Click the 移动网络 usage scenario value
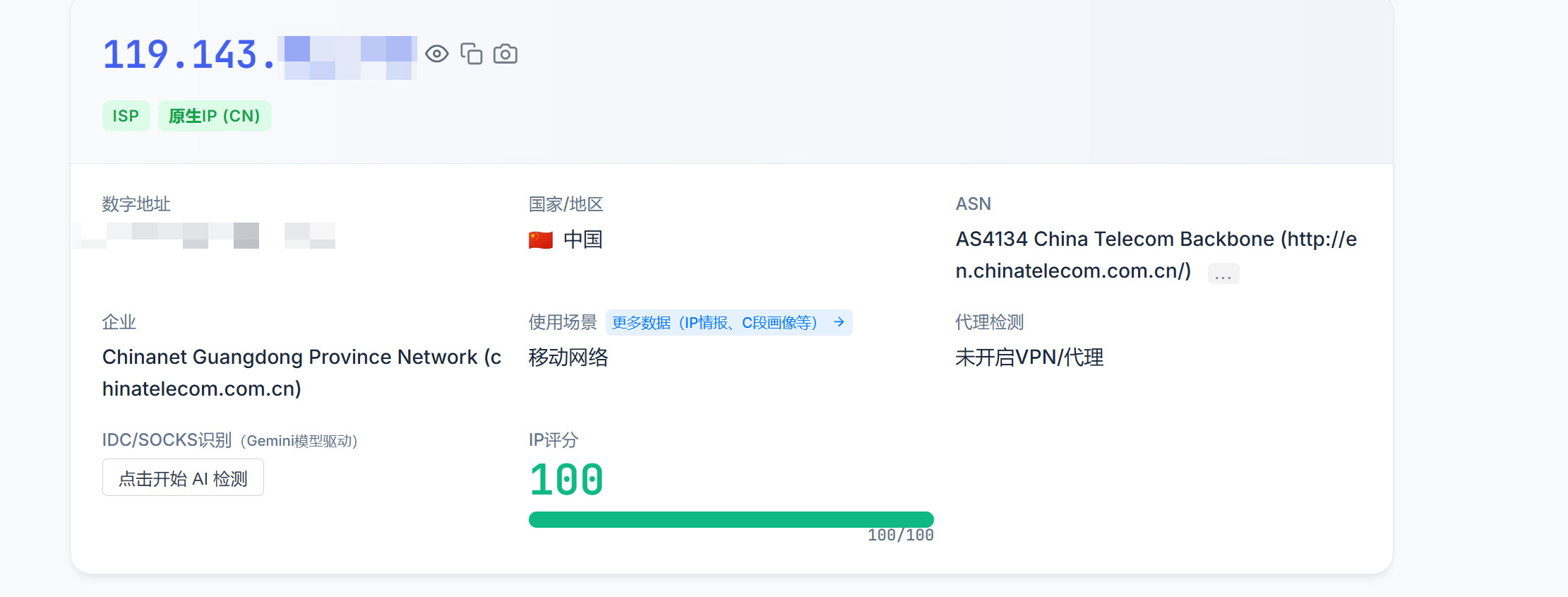 [x=568, y=357]
